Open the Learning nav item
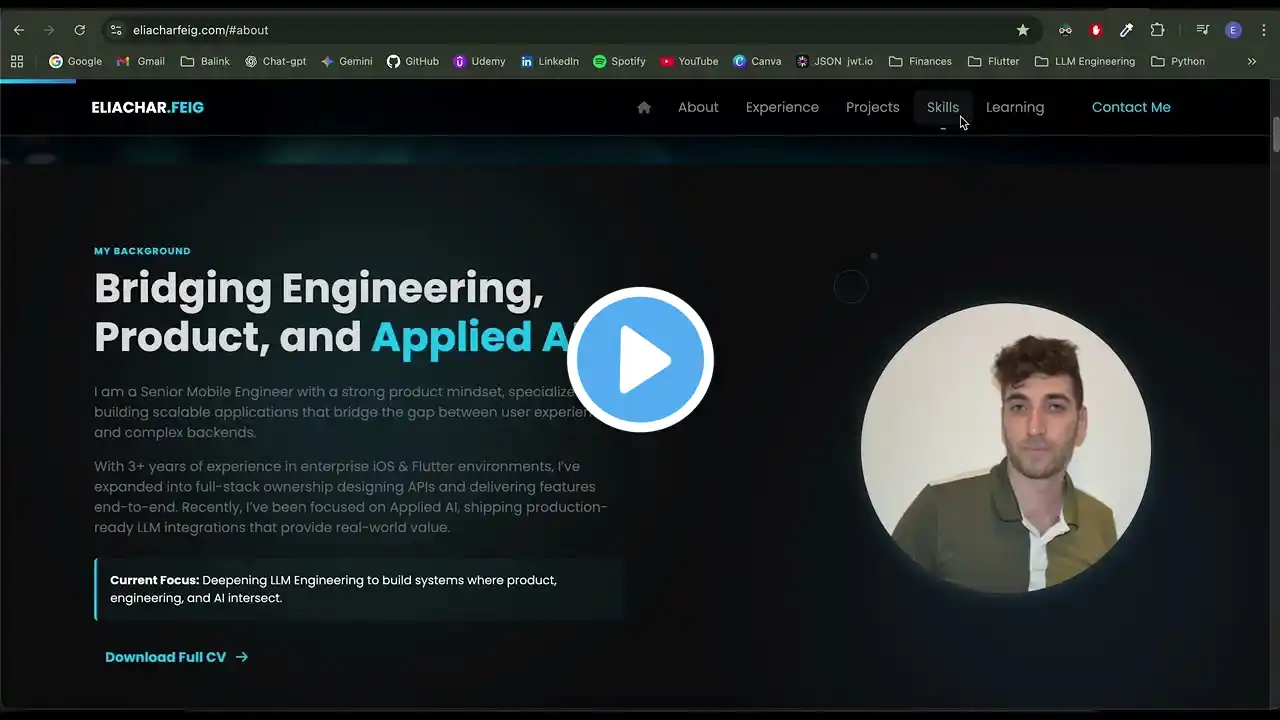This screenshot has height=720, width=1280. click(x=1015, y=107)
